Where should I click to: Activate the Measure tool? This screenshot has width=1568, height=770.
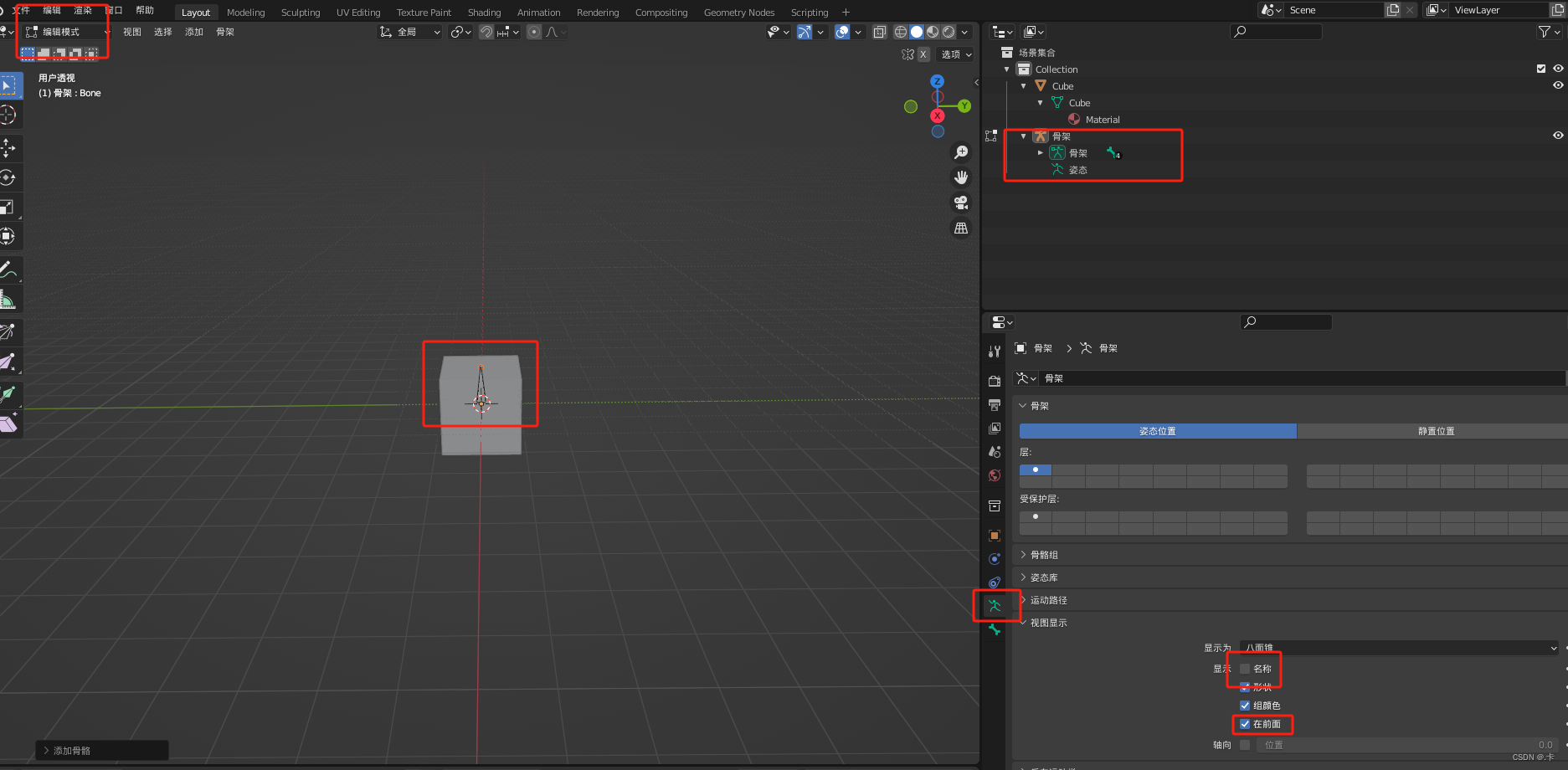pyautogui.click(x=8, y=299)
